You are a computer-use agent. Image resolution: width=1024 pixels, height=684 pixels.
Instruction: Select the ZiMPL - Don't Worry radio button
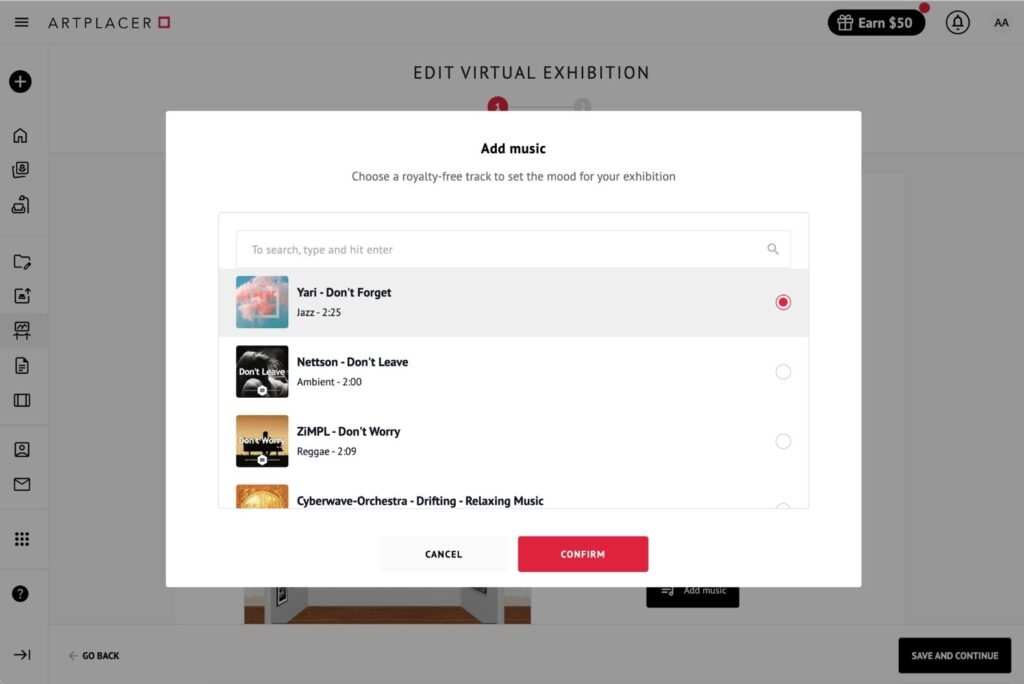click(782, 442)
